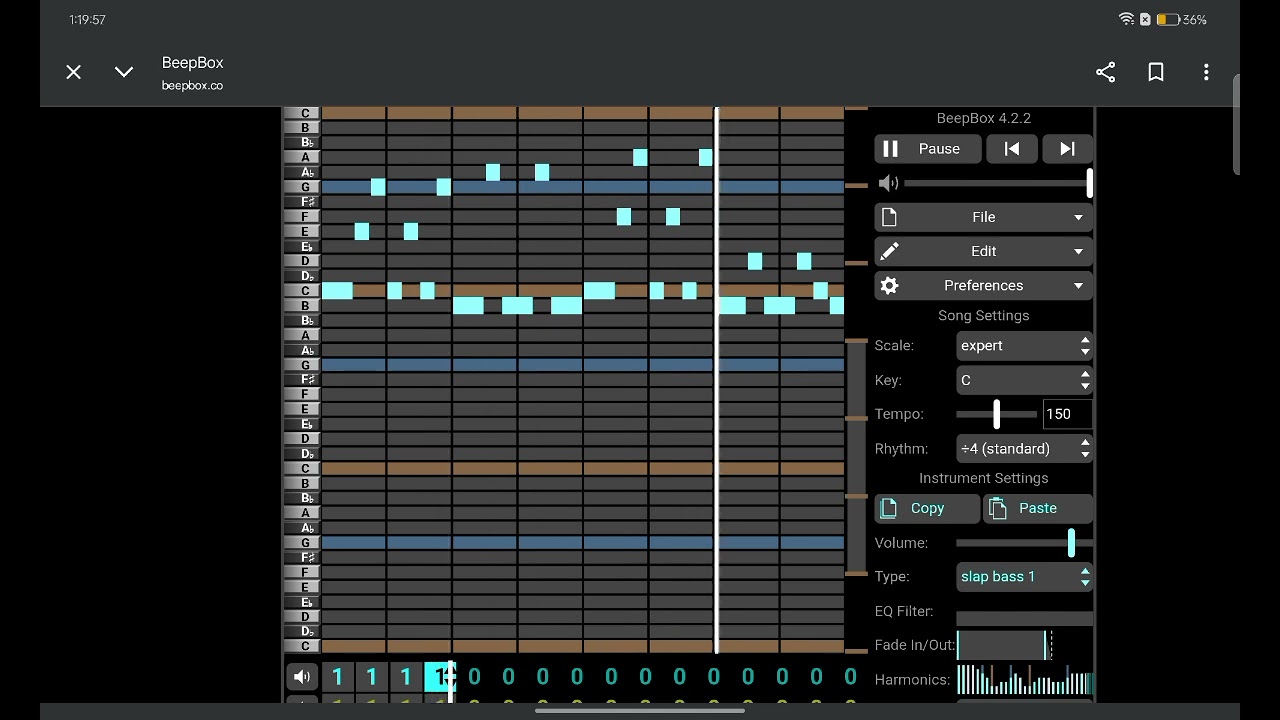Focus the tempo value field showing 150
The width and height of the screenshot is (1280, 720).
coord(1067,414)
